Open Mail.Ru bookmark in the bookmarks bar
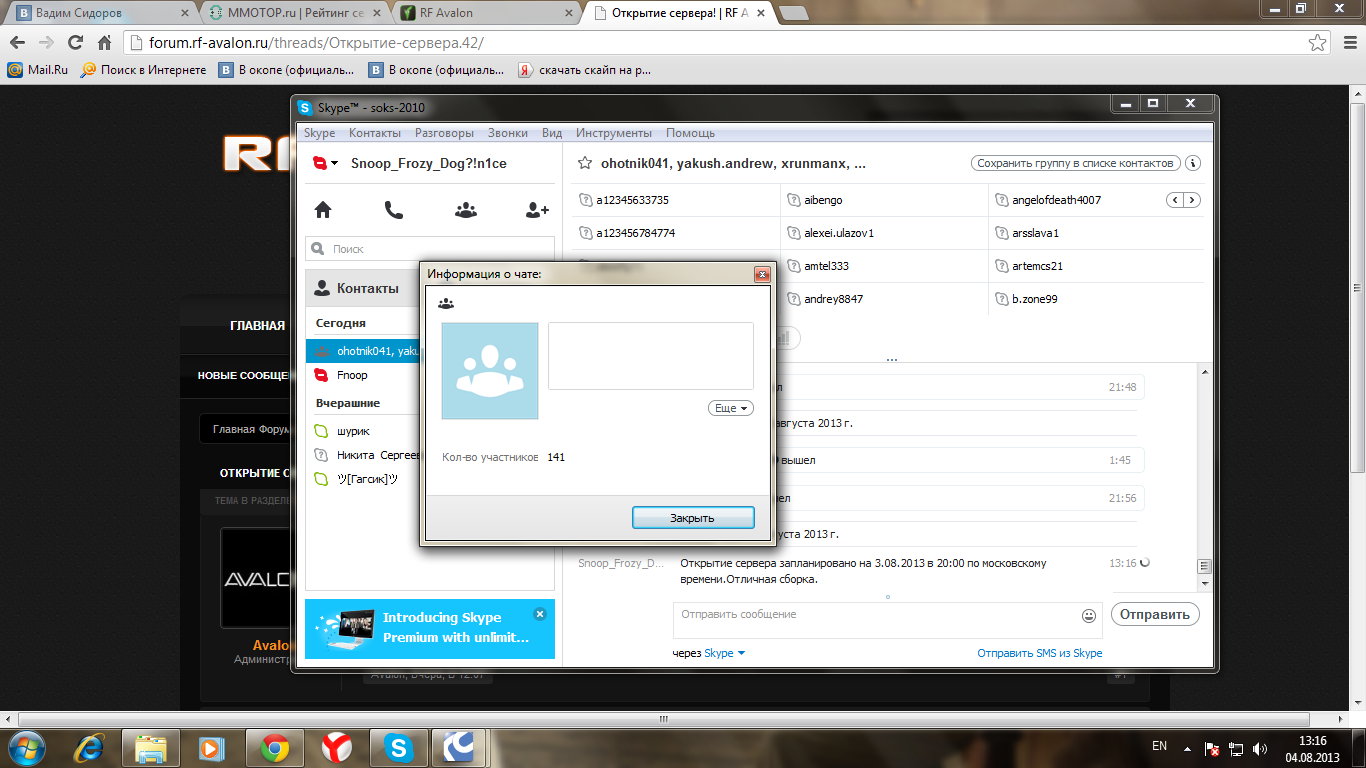Viewport: 1366px width, 768px height. [x=38, y=70]
